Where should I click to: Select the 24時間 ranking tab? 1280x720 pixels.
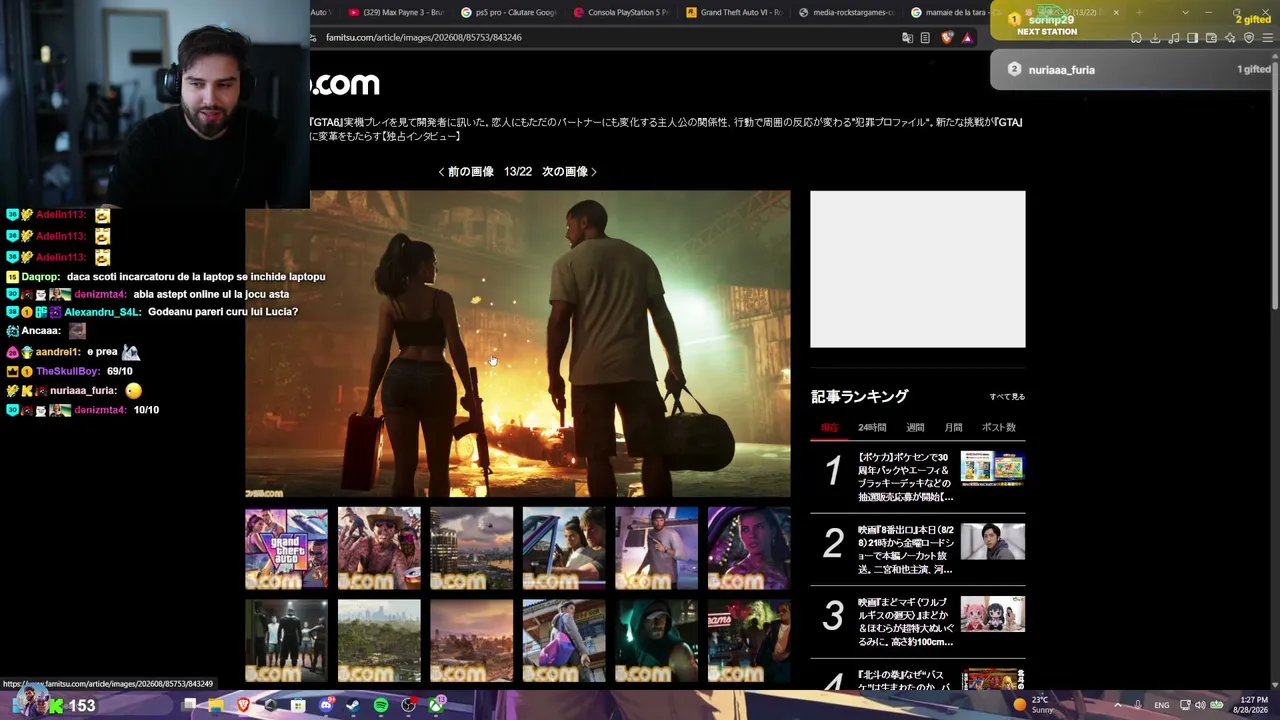pyautogui.click(x=872, y=428)
